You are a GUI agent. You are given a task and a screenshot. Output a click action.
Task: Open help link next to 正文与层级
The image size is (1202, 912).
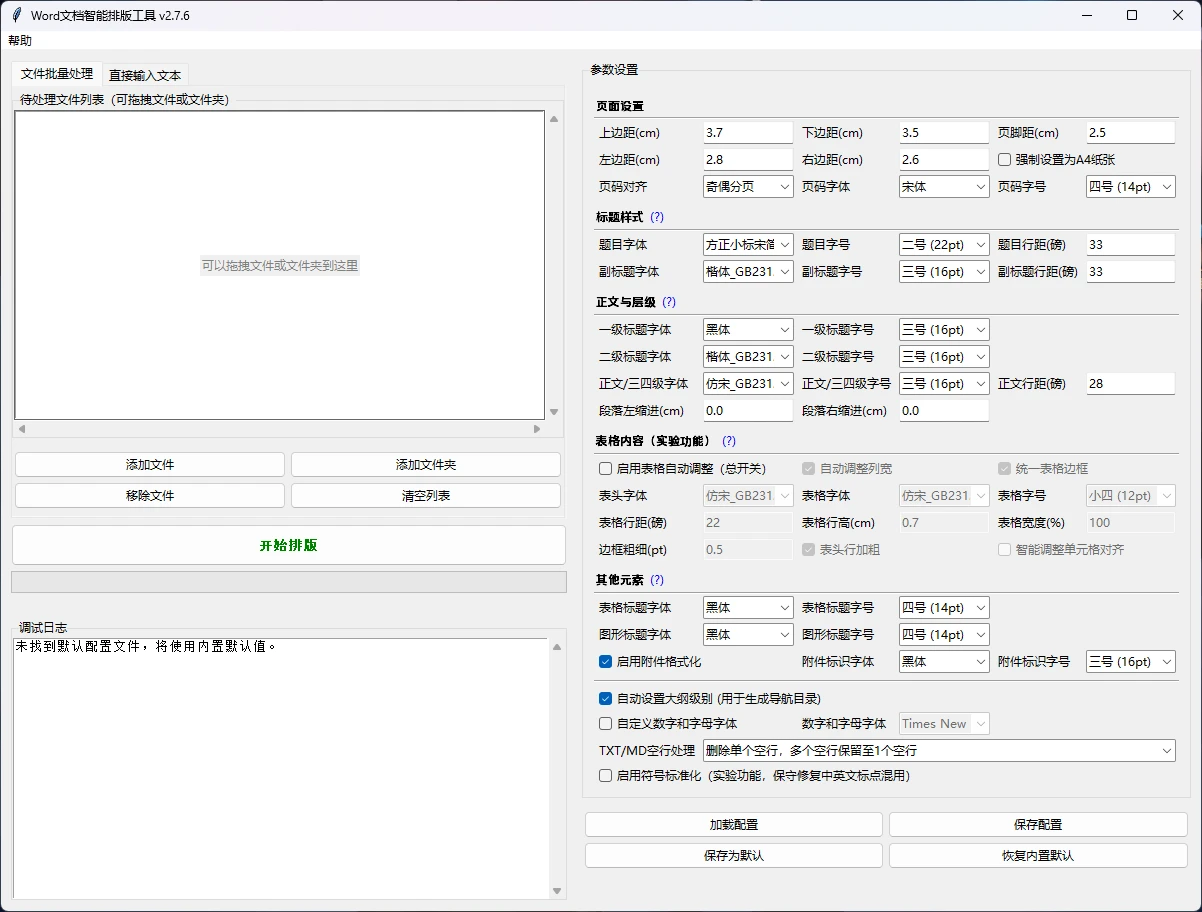(x=669, y=302)
